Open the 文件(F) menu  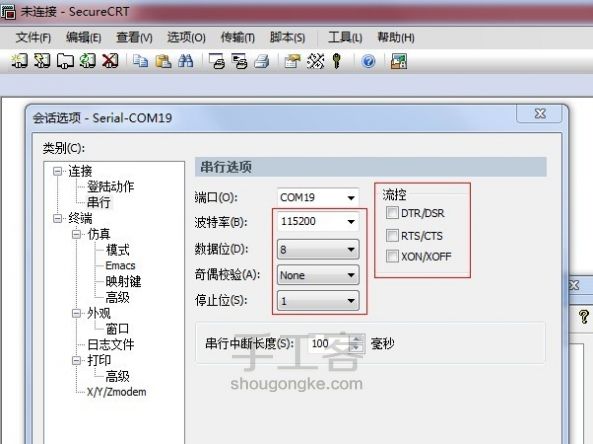(33, 37)
